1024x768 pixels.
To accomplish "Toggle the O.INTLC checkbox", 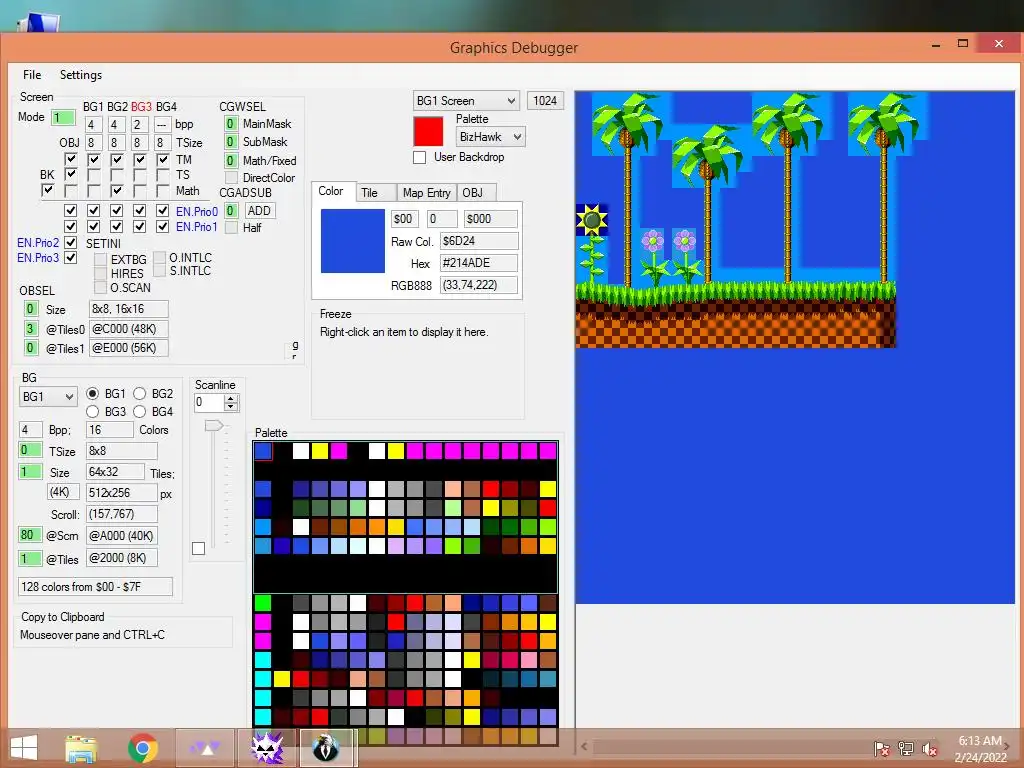I will (159, 257).
